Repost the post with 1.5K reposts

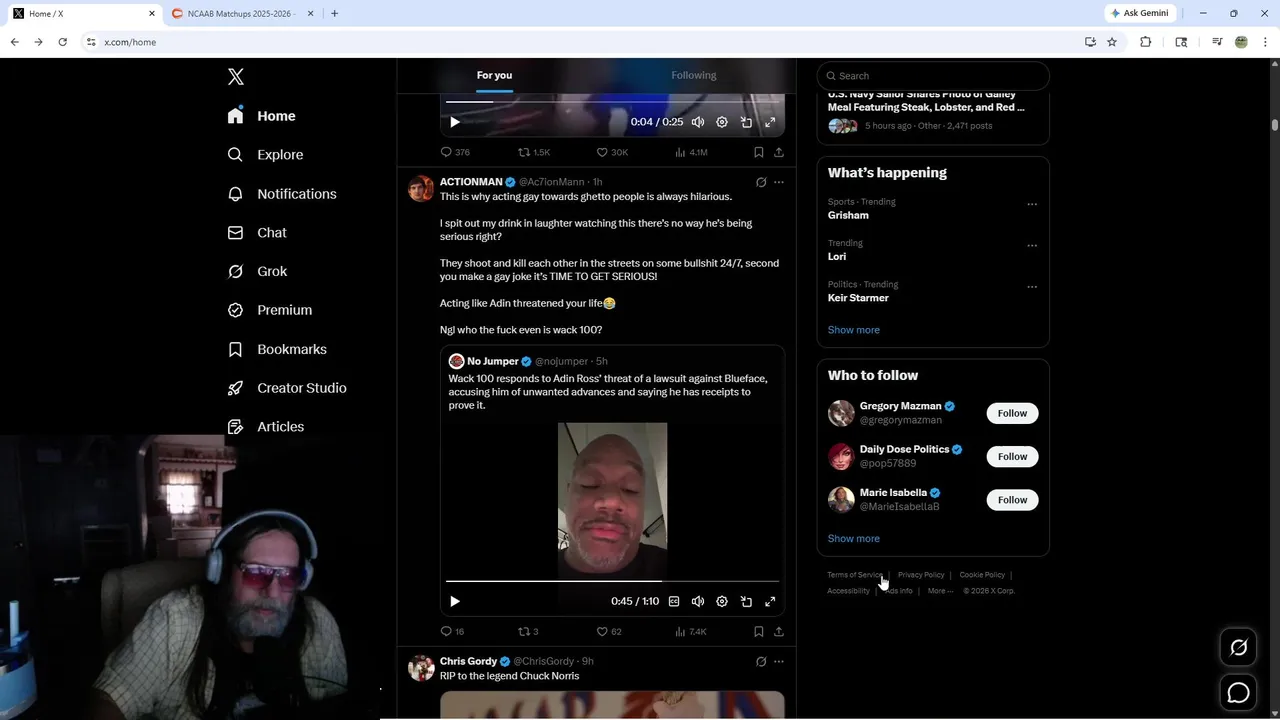pos(534,152)
